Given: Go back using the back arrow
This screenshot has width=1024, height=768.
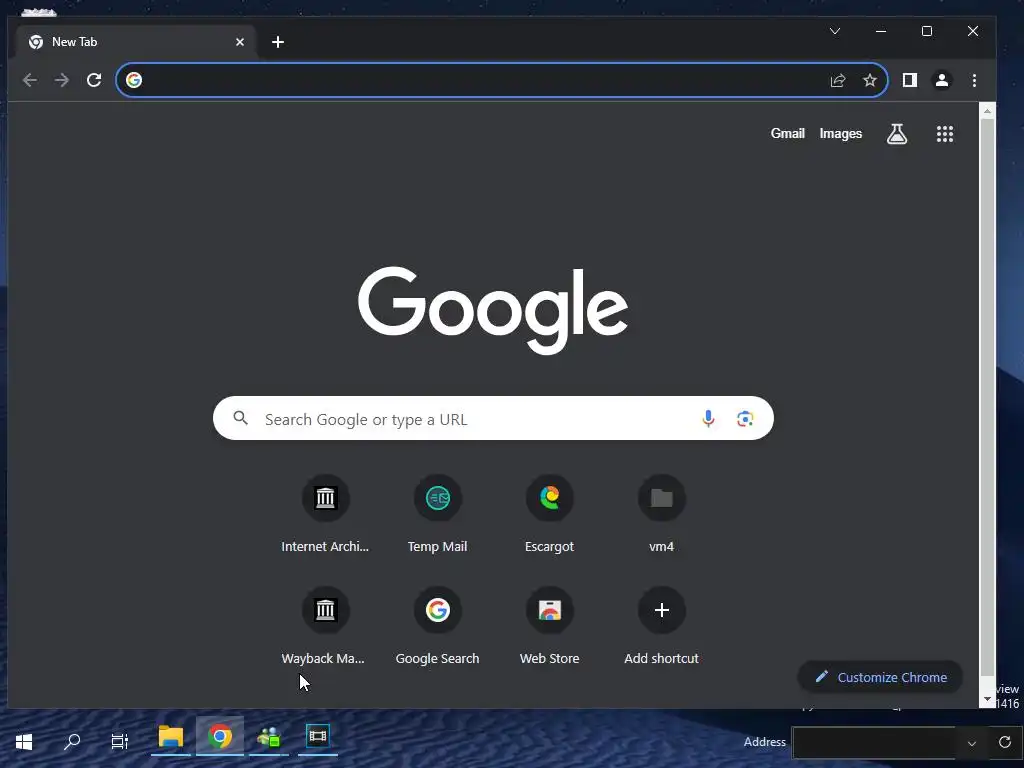Looking at the screenshot, I should (x=29, y=80).
